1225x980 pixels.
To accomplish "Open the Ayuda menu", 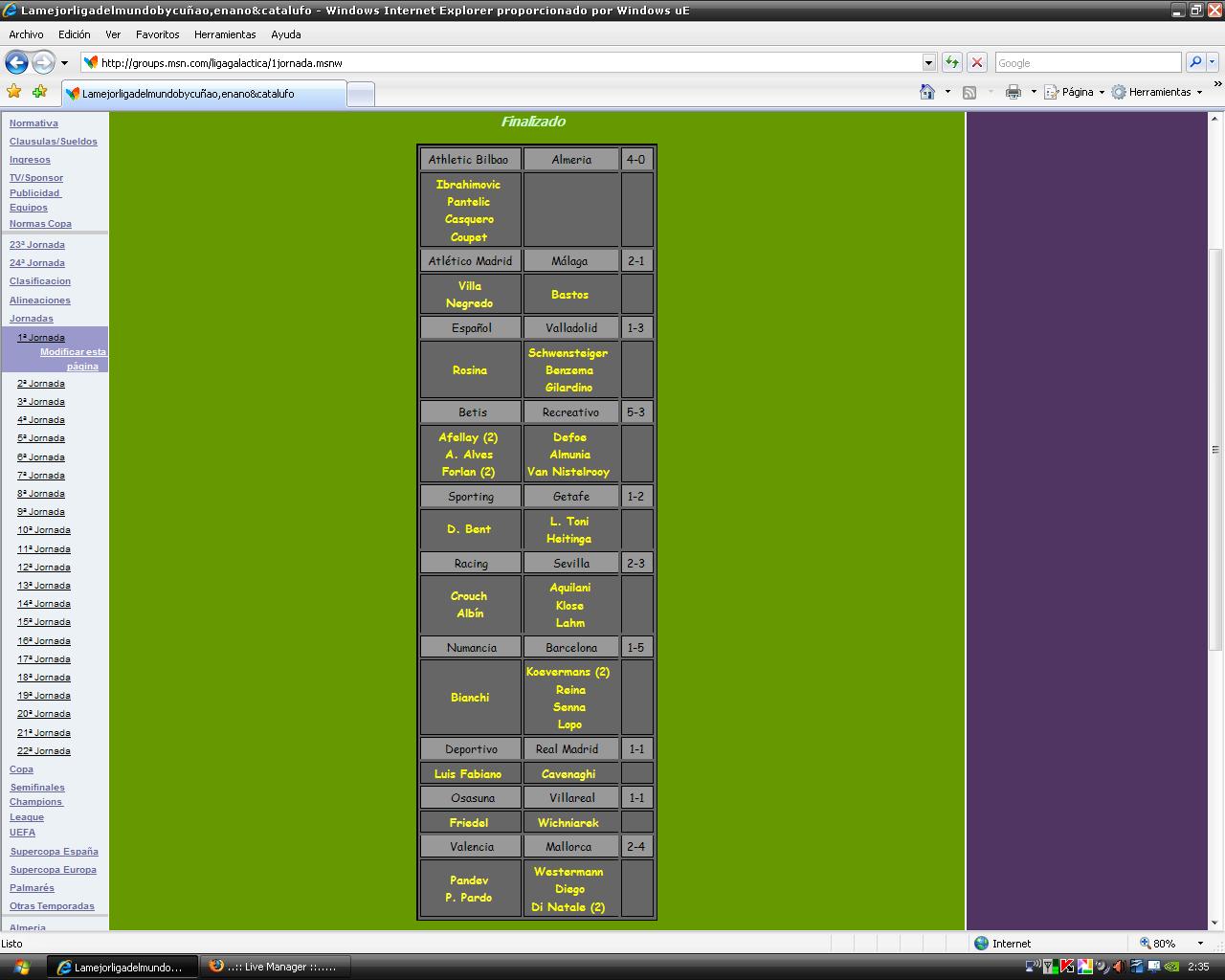I will coord(285,34).
